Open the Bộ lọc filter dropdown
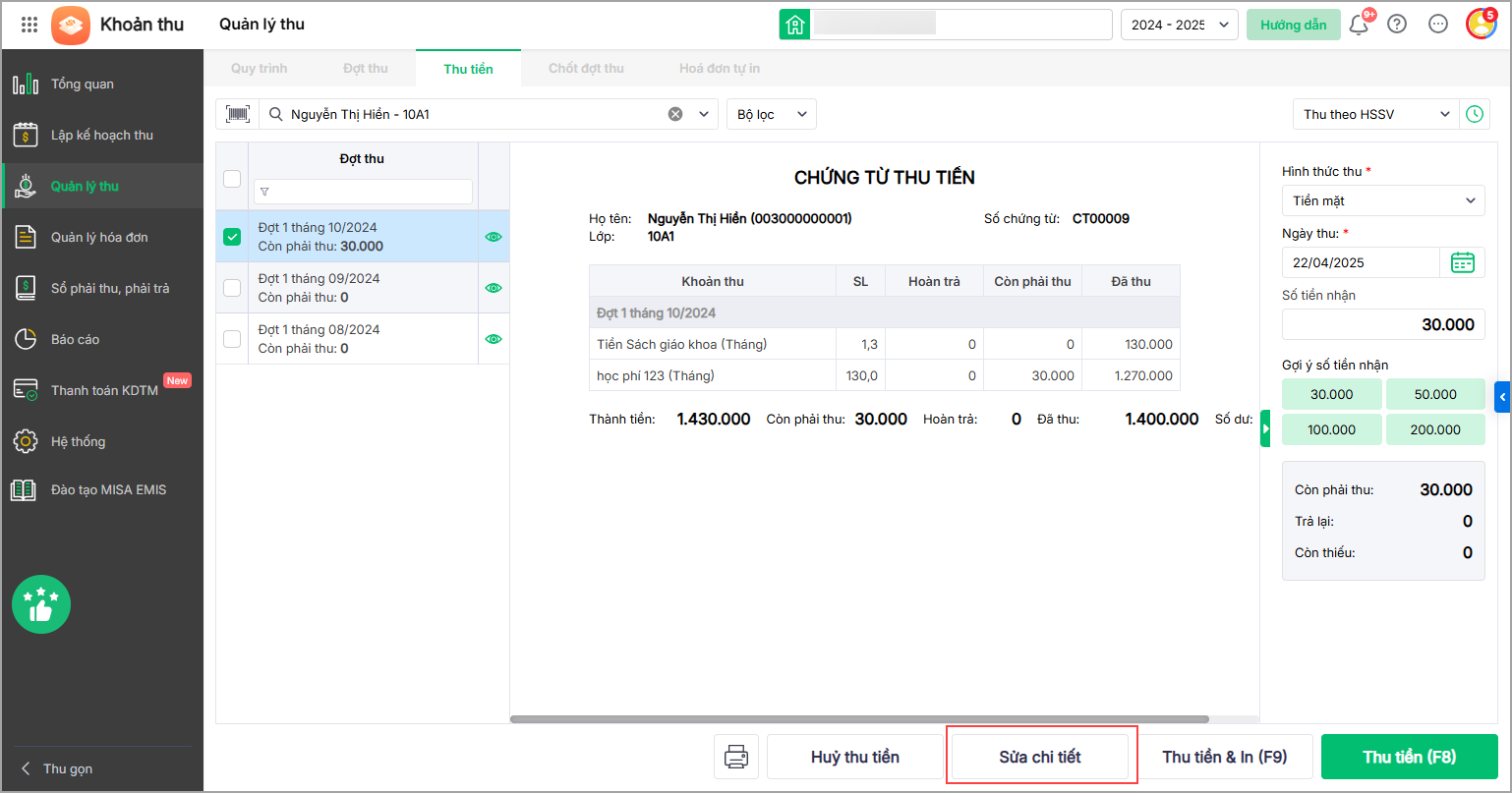Viewport: 1512px width, 793px height. click(772, 114)
